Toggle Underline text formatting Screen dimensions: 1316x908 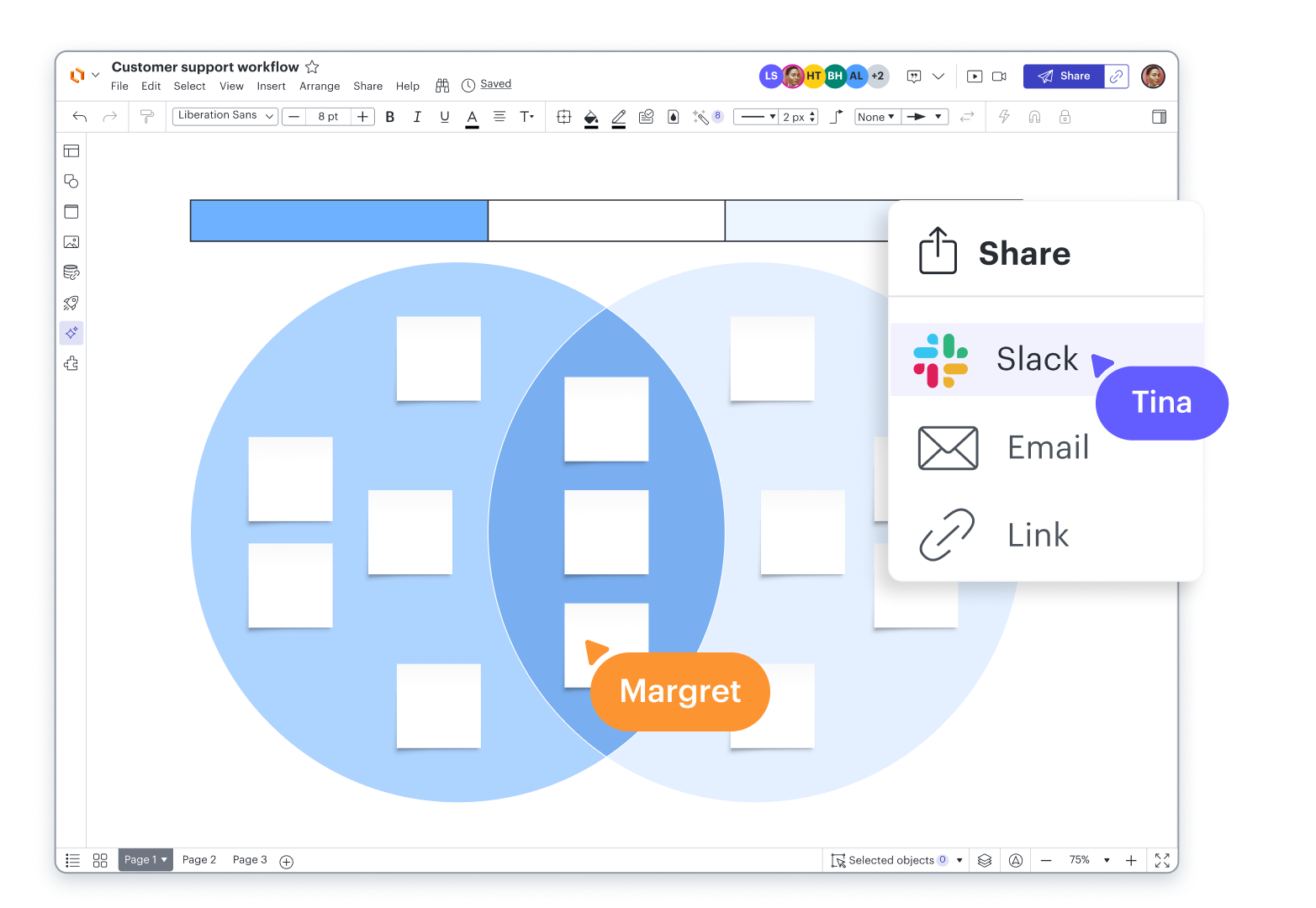click(x=445, y=117)
